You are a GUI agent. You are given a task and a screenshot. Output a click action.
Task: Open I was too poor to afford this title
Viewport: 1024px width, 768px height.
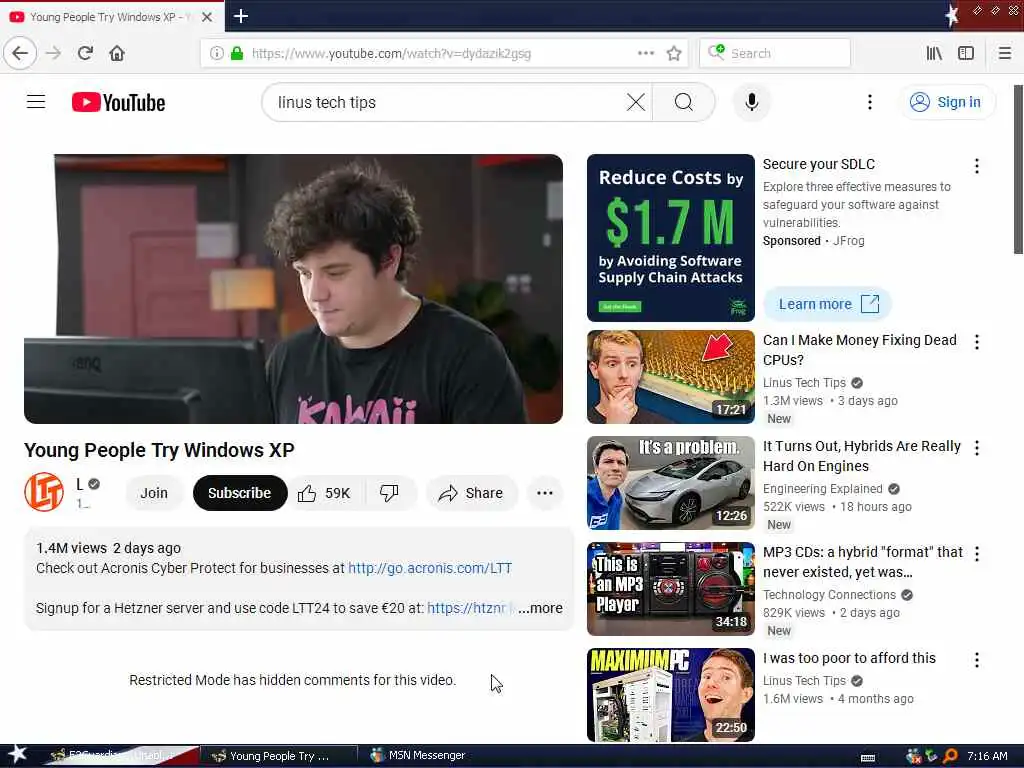(x=849, y=658)
